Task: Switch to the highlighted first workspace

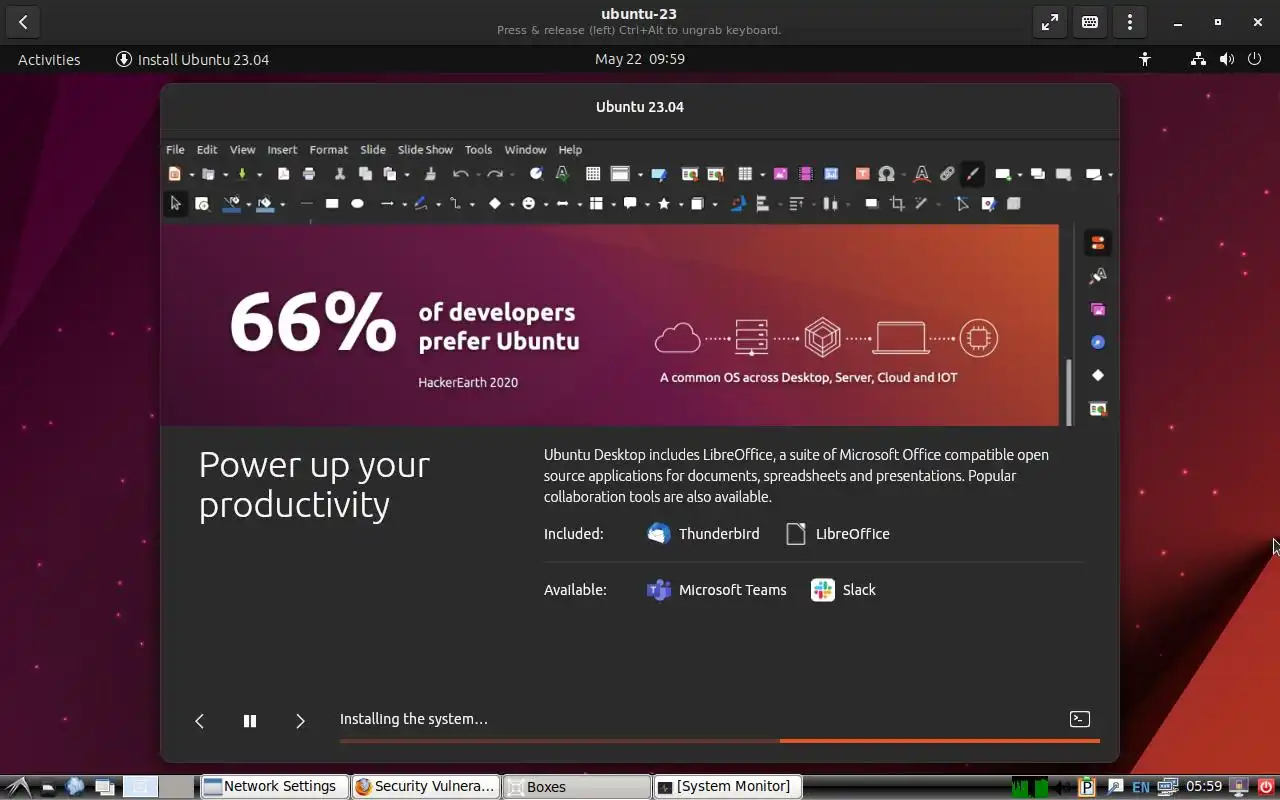Action: click(141, 787)
